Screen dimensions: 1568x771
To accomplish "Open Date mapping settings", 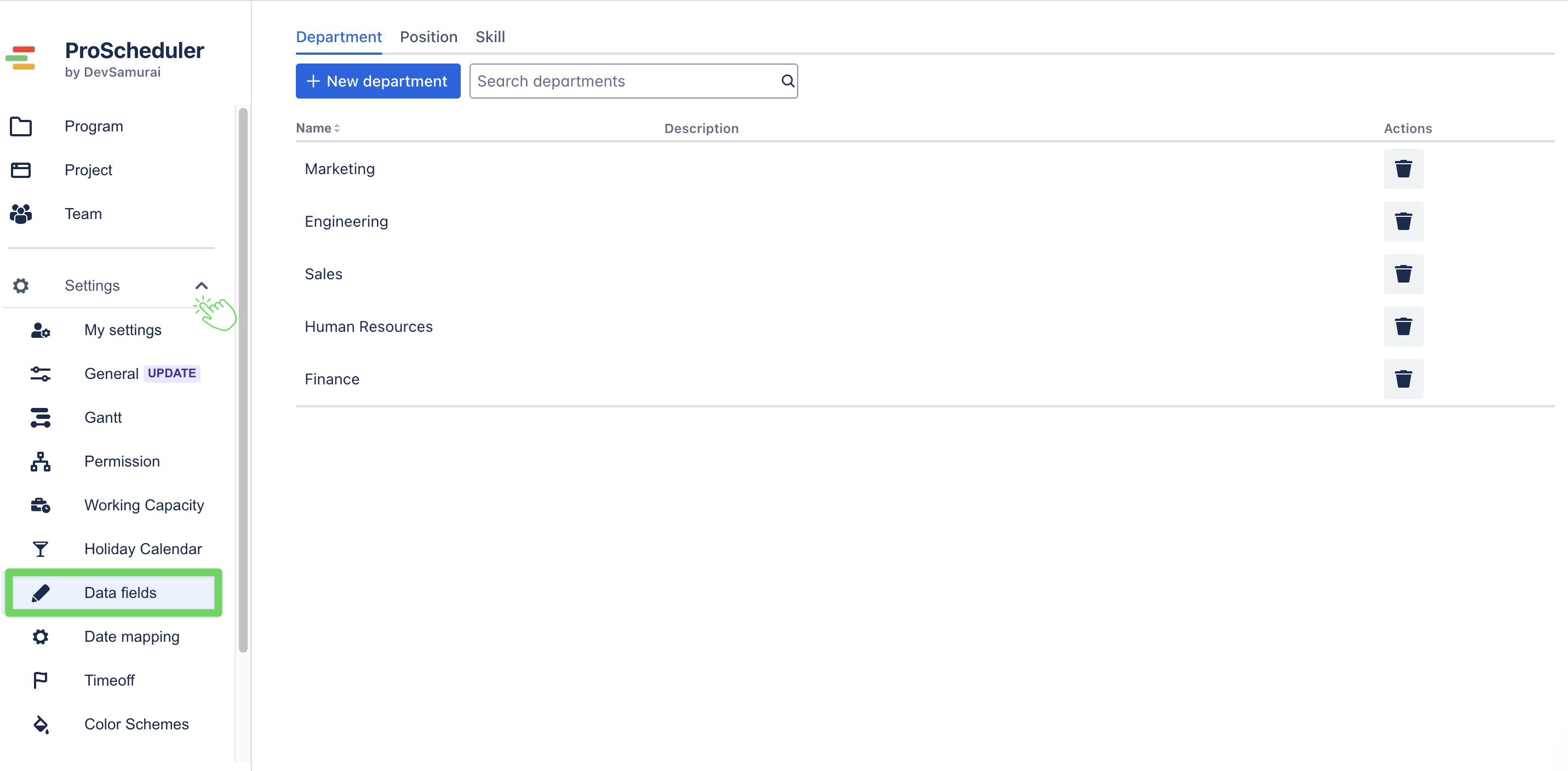I will tap(131, 636).
